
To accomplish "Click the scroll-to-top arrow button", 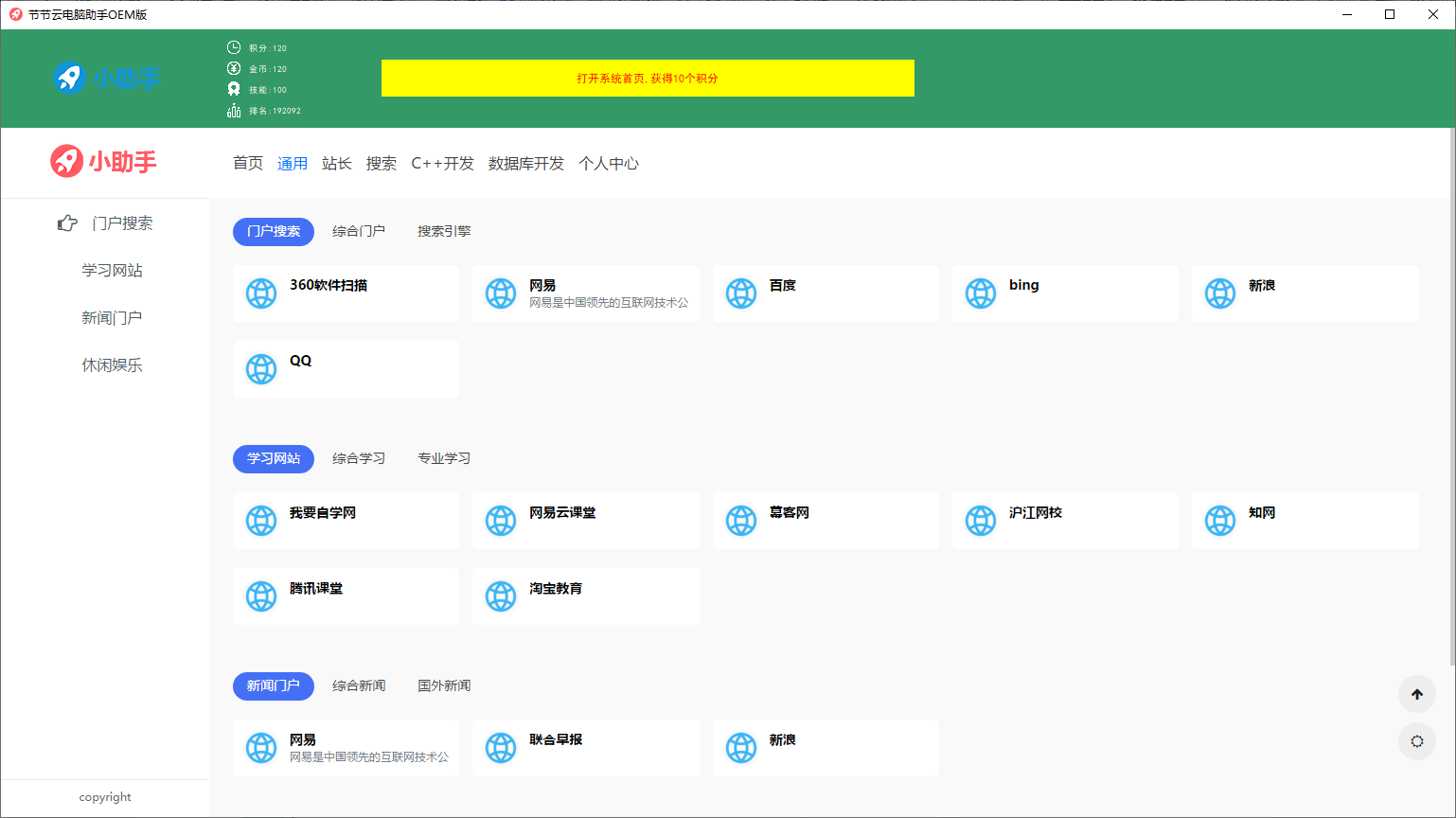I will (1417, 694).
